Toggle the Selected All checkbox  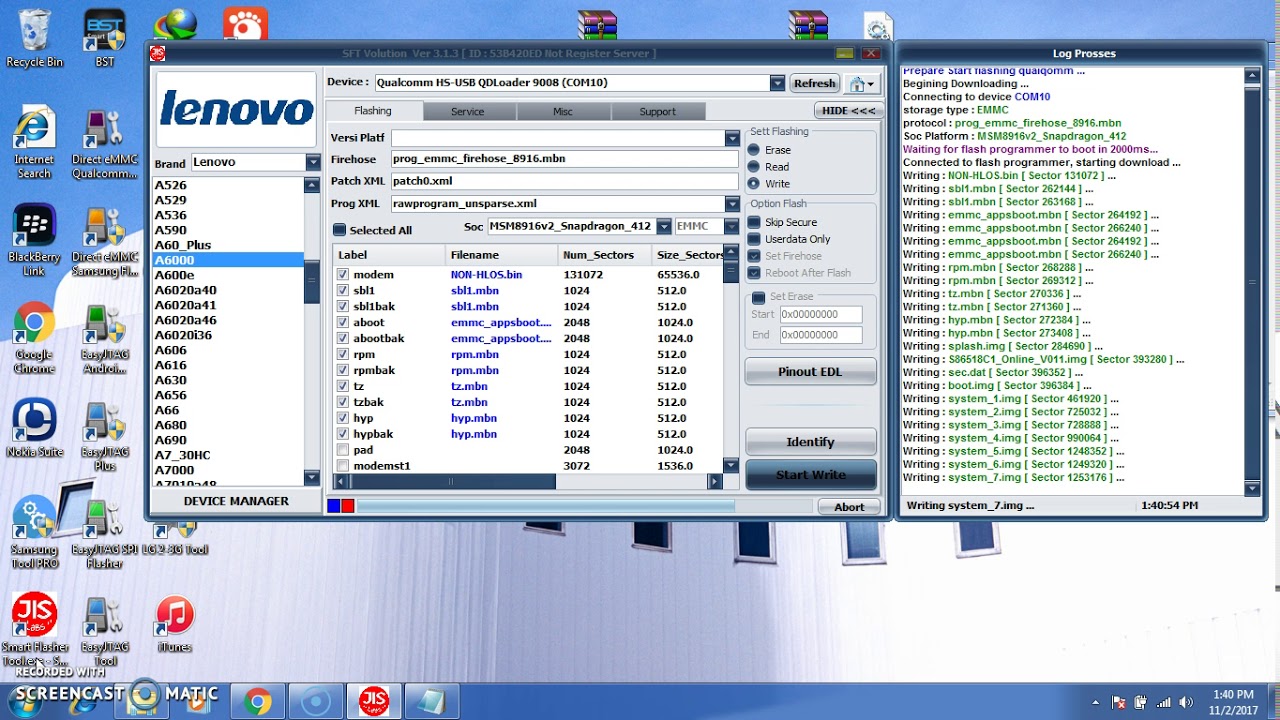(x=340, y=230)
